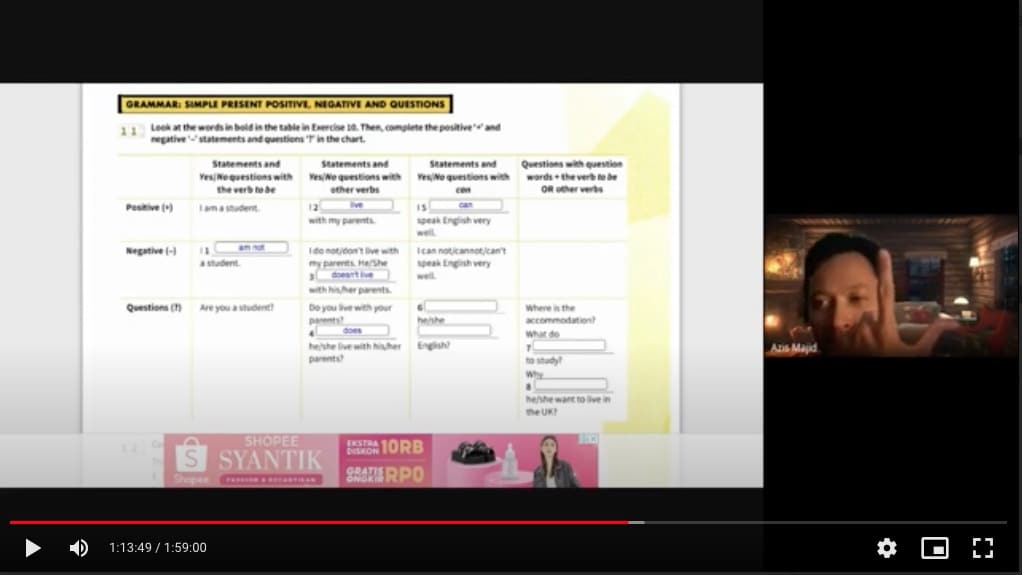Screen dimensions: 1022x575
Task: Click the Ekstra Diskon 10RB promo text
Action: [384, 446]
